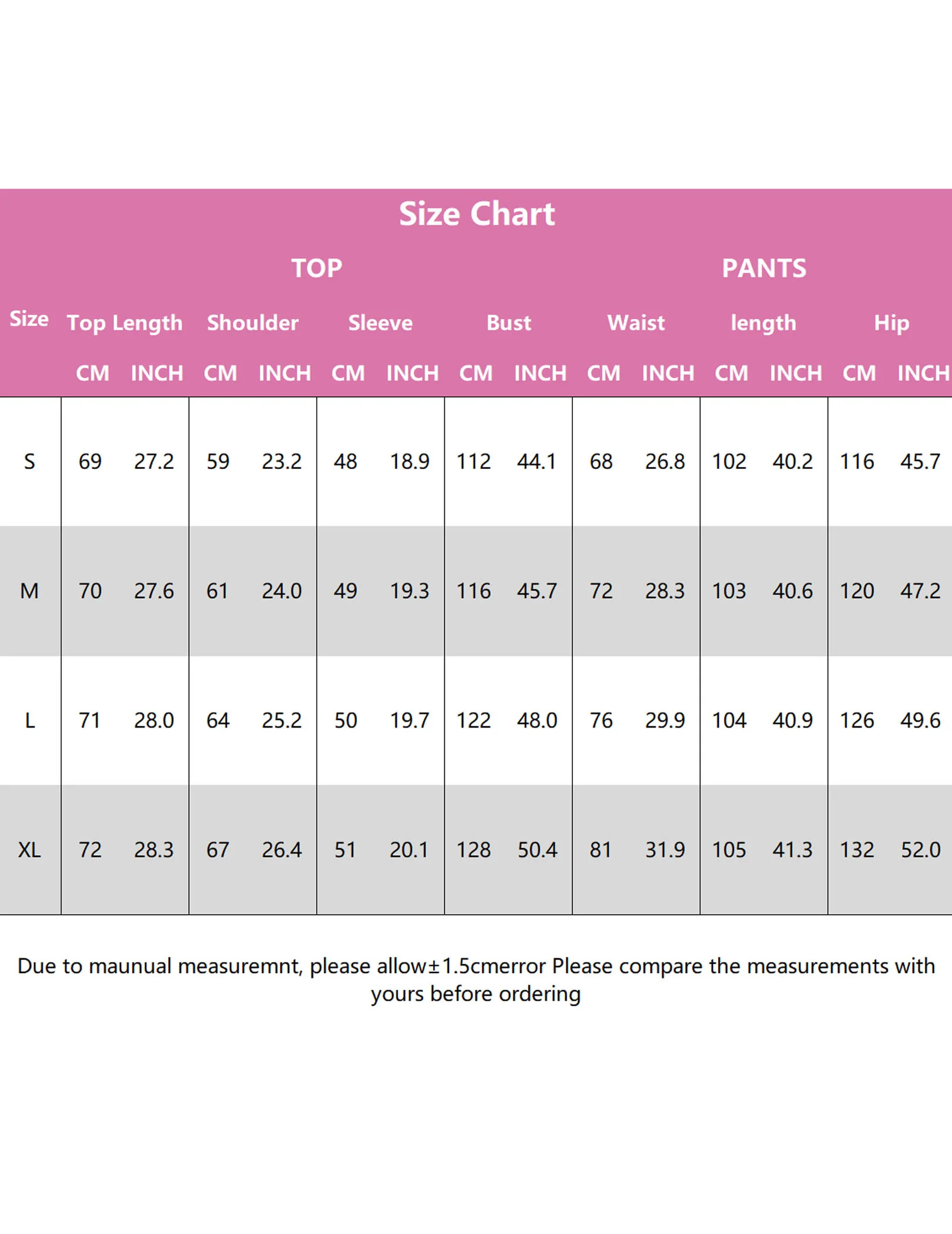Click the 28.3 waist inch value for M
This screenshot has width=952, height=1234.
coord(665,591)
